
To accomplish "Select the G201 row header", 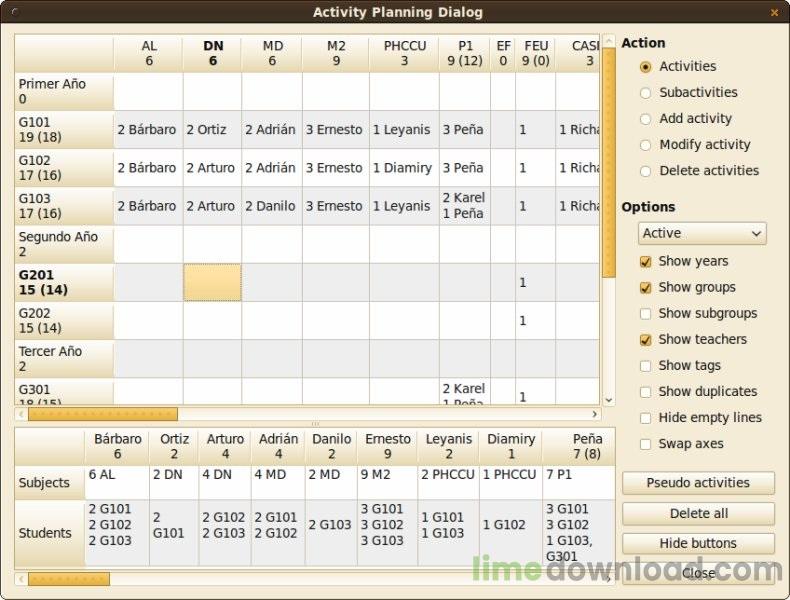I will pyautogui.click(x=64, y=283).
